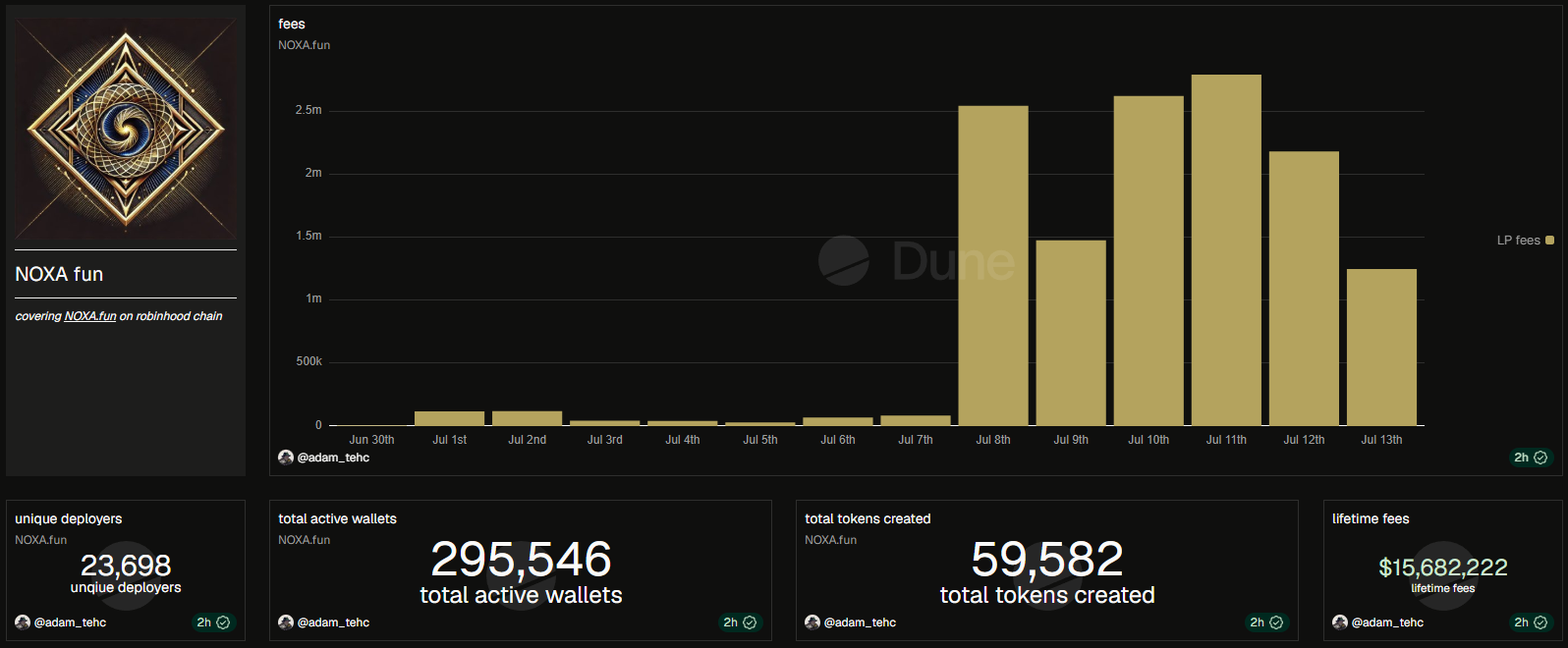
Task: Click the LP fees legend label
Action: pos(1518,240)
